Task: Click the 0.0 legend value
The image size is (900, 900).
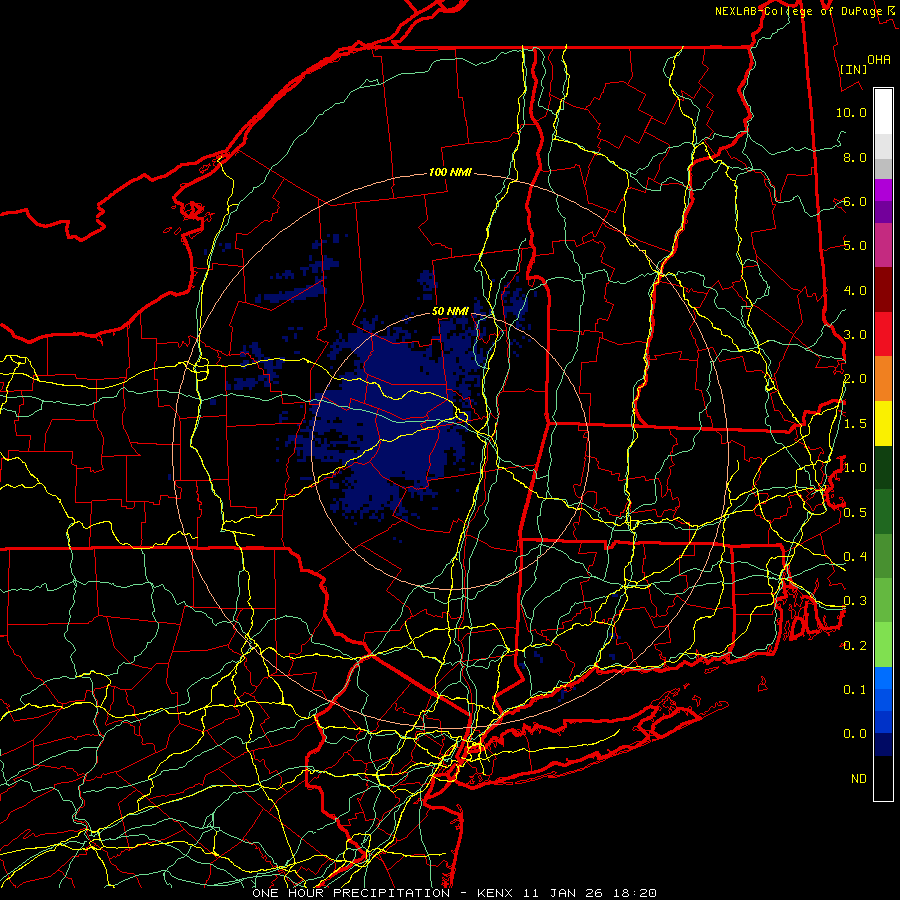Action: (x=855, y=734)
